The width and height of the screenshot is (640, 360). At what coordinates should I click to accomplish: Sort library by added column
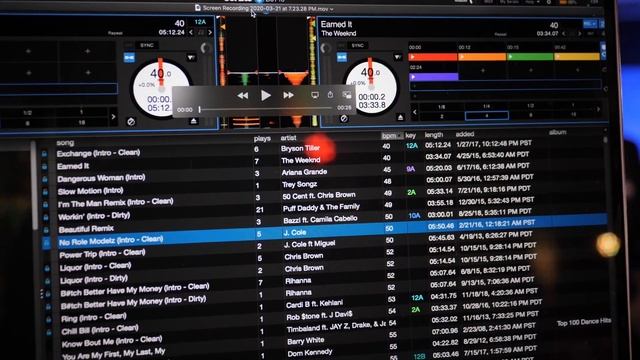click(465, 134)
